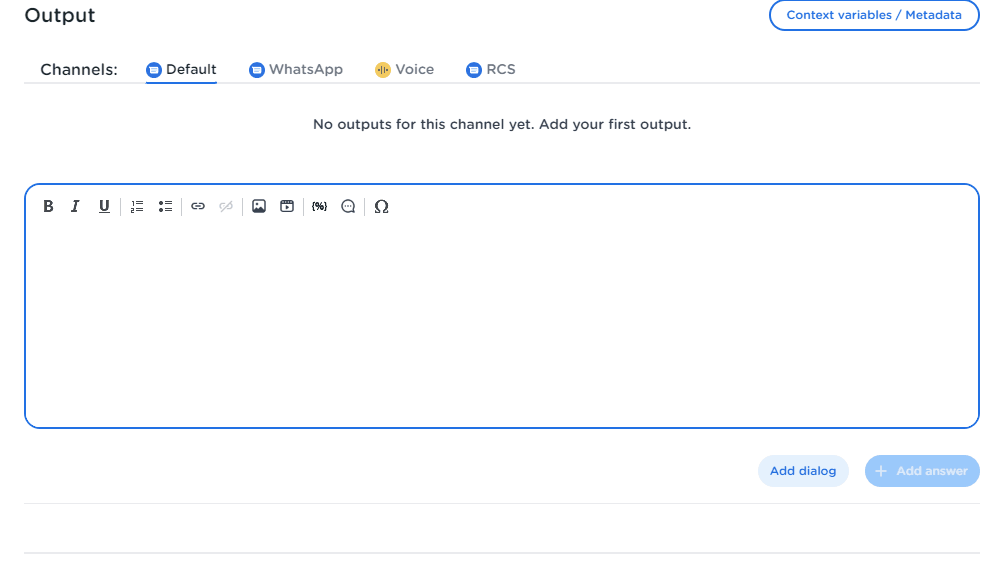Switch to the WhatsApp channel tab
The height and width of the screenshot is (588, 1001).
pos(296,70)
